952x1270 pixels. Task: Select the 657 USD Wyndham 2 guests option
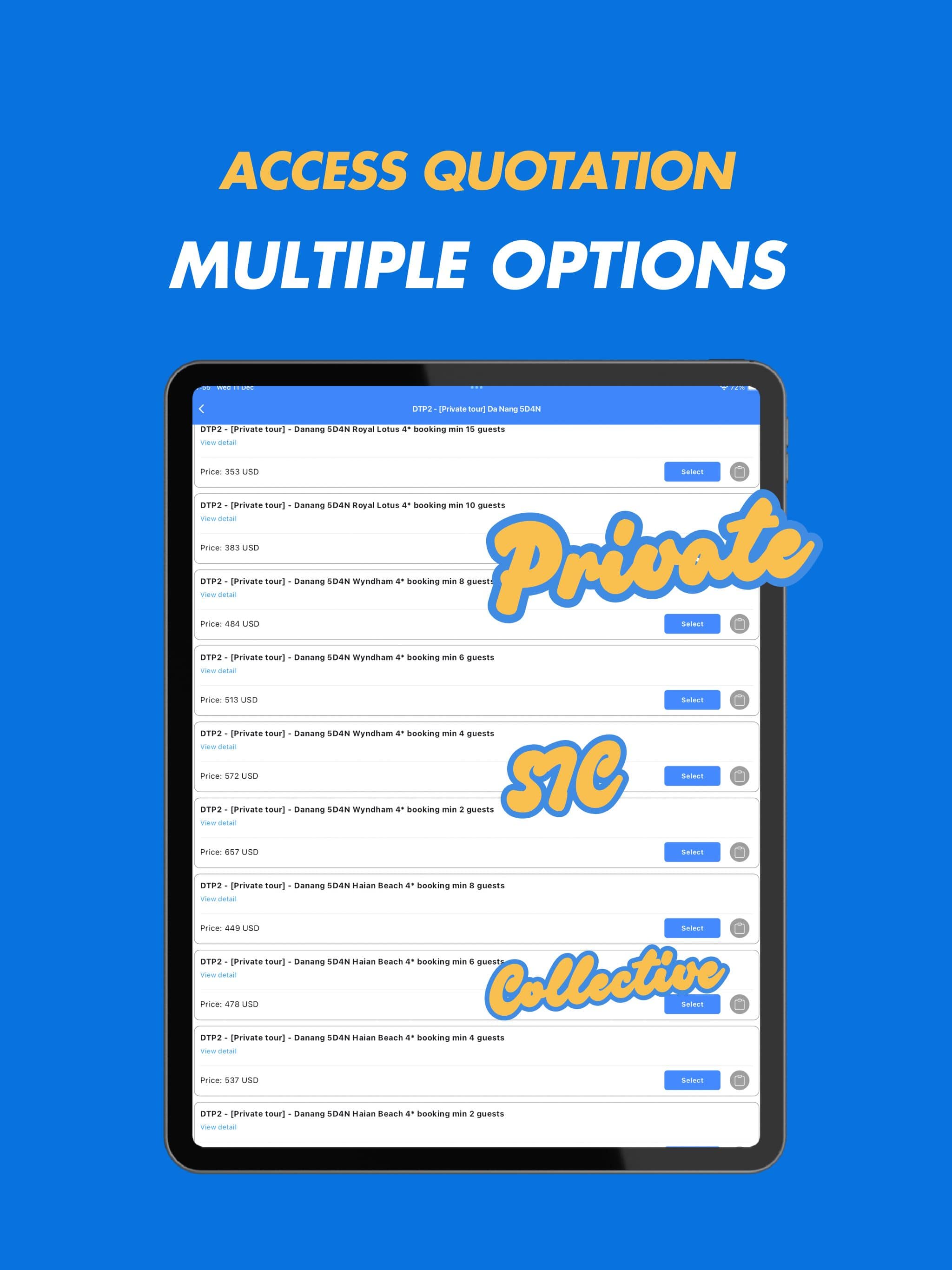(x=693, y=851)
